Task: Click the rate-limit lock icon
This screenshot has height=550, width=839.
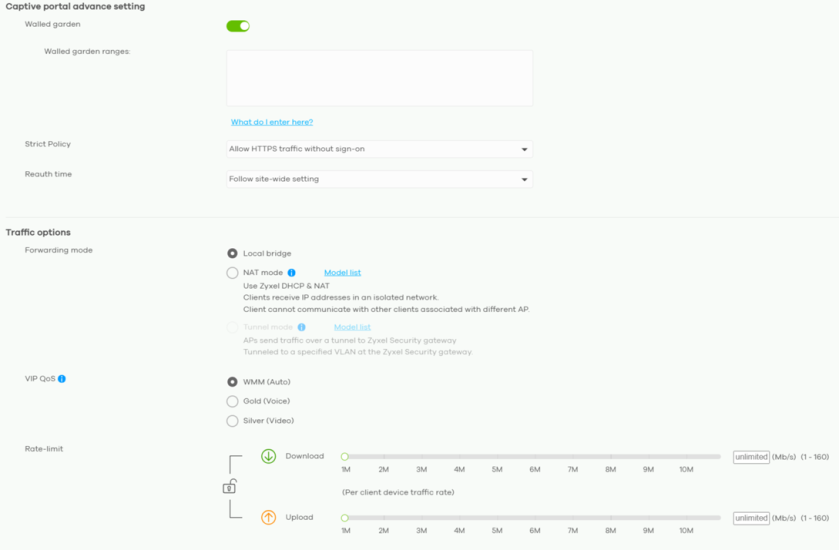Action: [x=230, y=486]
